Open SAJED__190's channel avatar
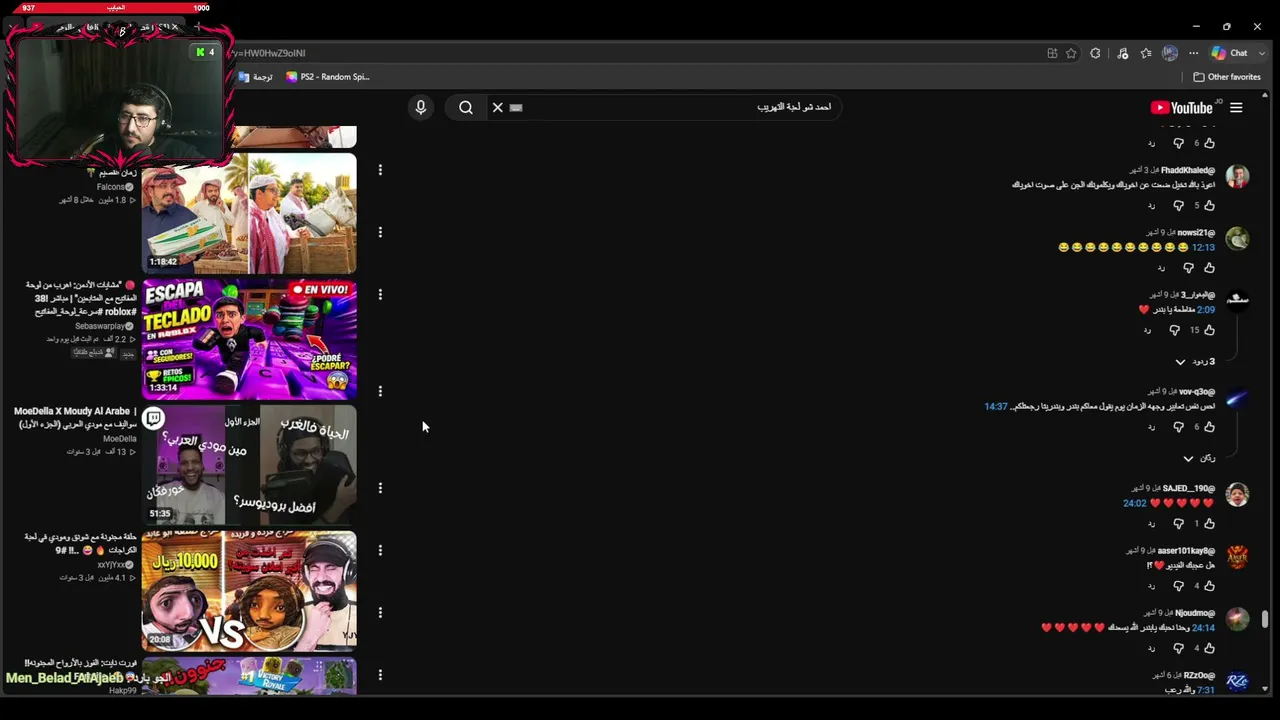Image resolution: width=1280 pixels, height=720 pixels. click(x=1238, y=495)
